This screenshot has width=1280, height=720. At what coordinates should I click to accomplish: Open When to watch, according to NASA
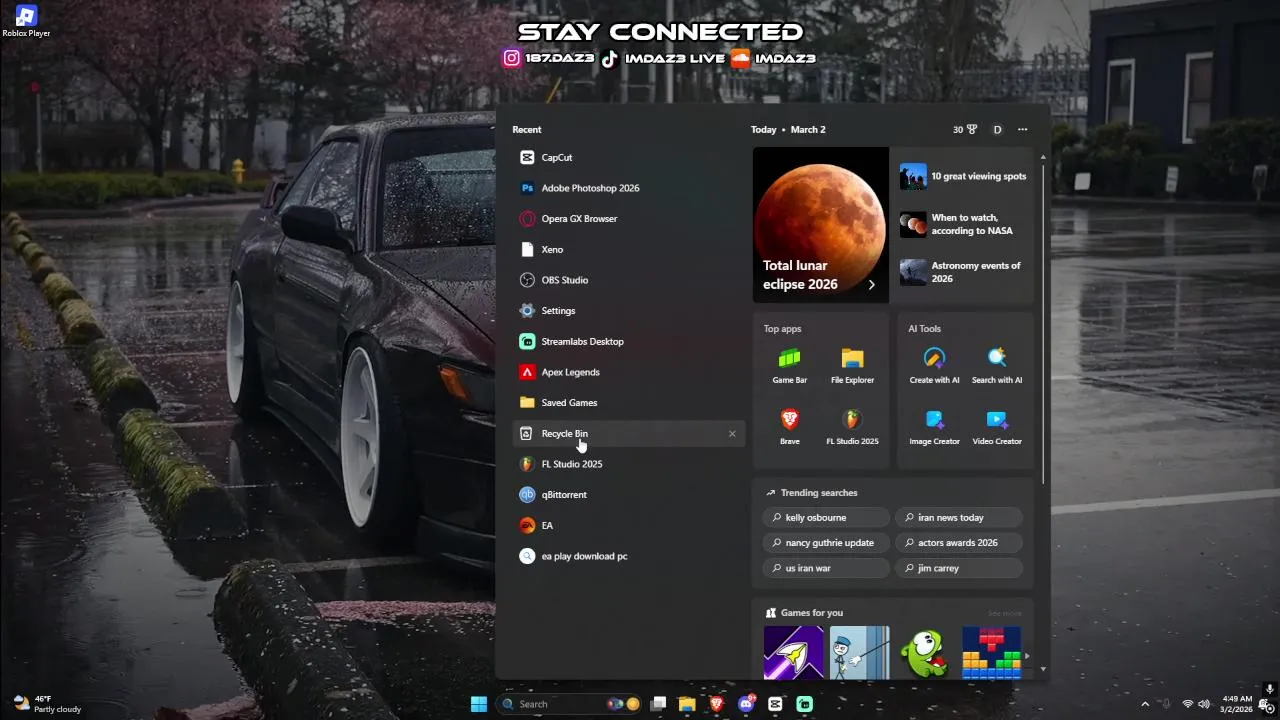(964, 224)
